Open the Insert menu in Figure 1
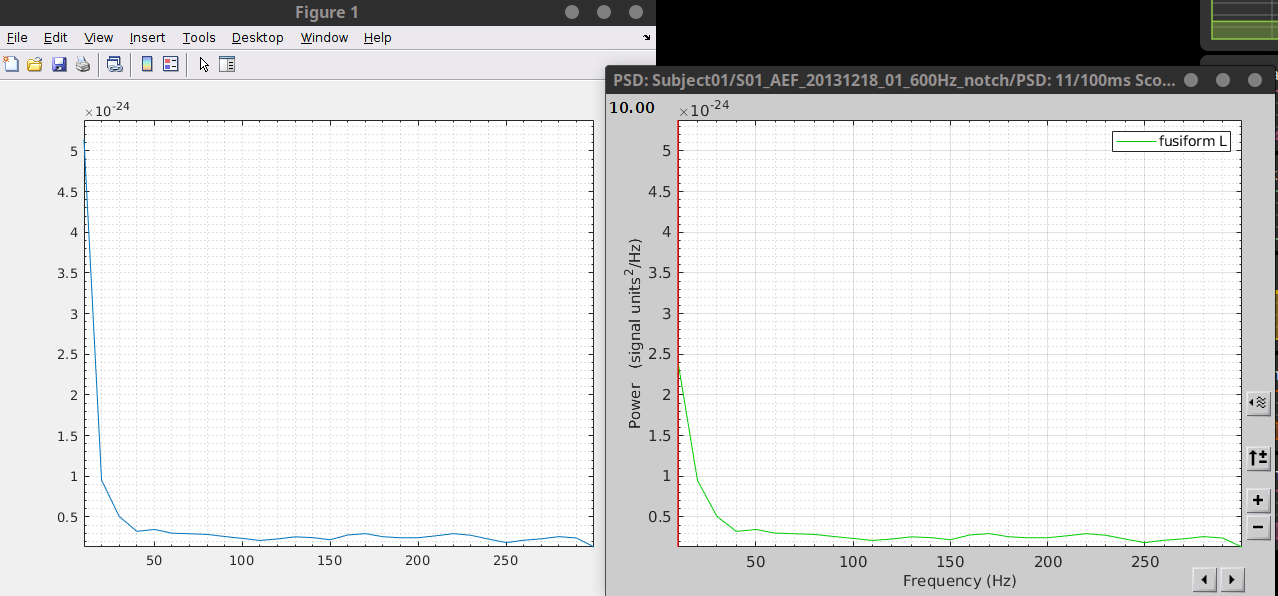The width and height of the screenshot is (1278, 596). coord(147,38)
